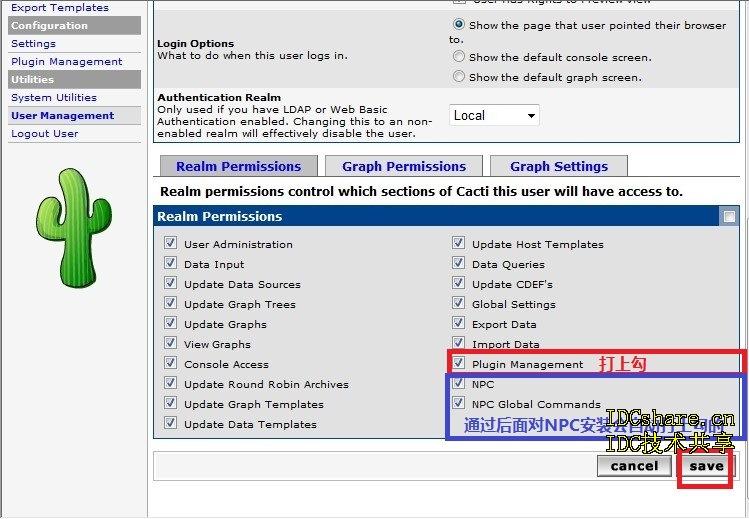Toggle Update Data Templates checkbox
The height and width of the screenshot is (519, 749).
pyautogui.click(x=171, y=424)
